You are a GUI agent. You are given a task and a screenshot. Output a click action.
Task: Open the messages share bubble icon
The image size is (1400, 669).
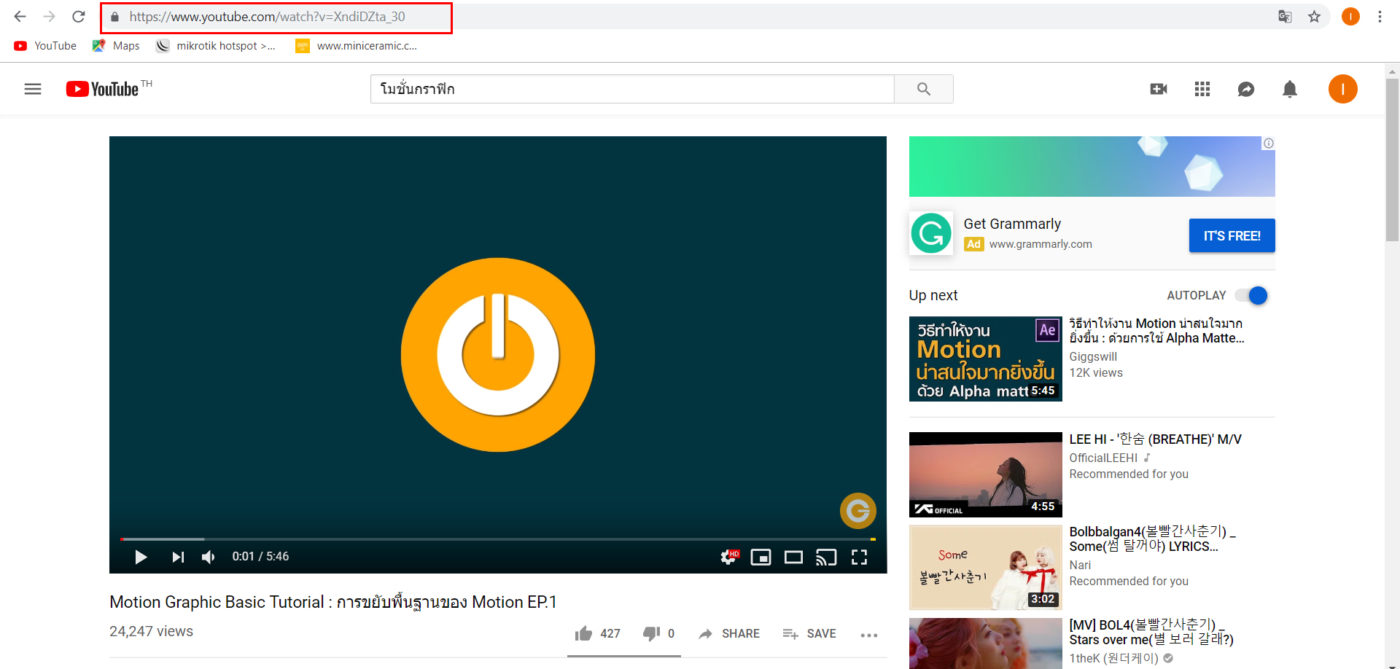(x=1246, y=89)
